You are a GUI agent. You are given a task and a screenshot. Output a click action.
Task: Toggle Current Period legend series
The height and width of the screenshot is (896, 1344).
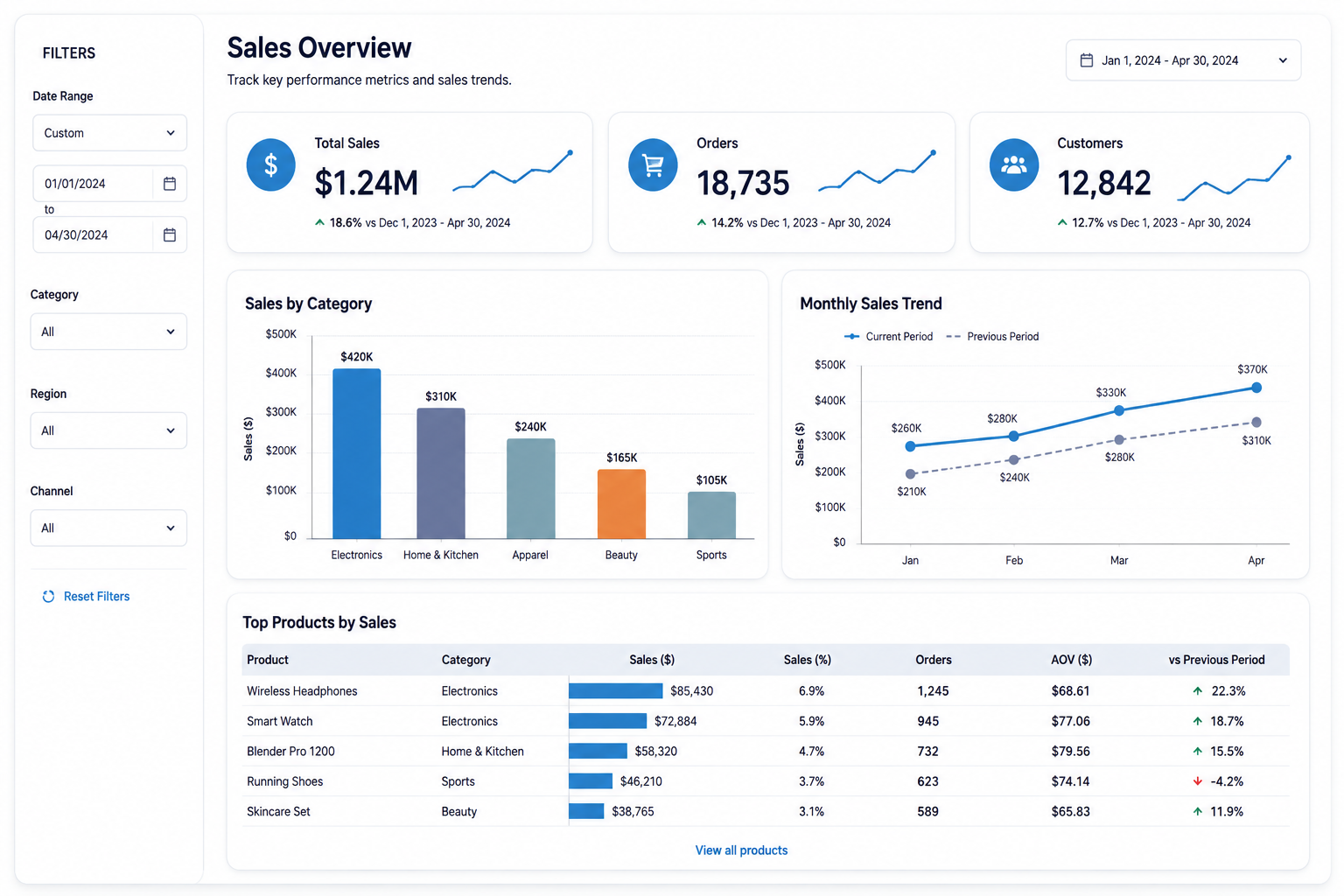pyautogui.click(x=888, y=337)
